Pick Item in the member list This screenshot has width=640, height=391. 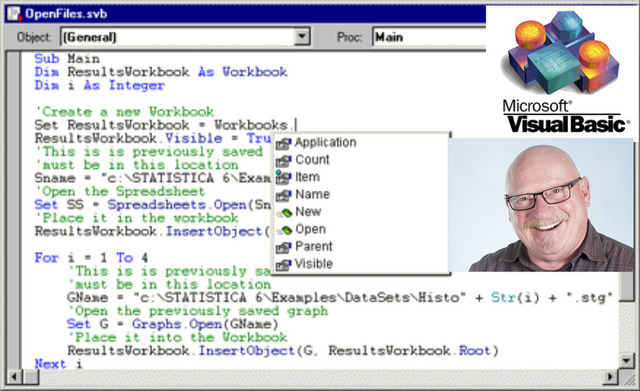click(307, 177)
